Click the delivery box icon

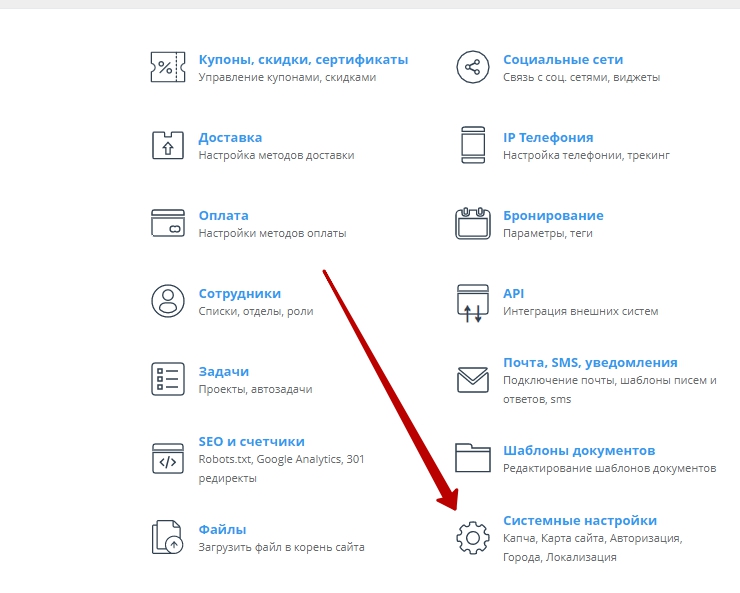pos(167,145)
